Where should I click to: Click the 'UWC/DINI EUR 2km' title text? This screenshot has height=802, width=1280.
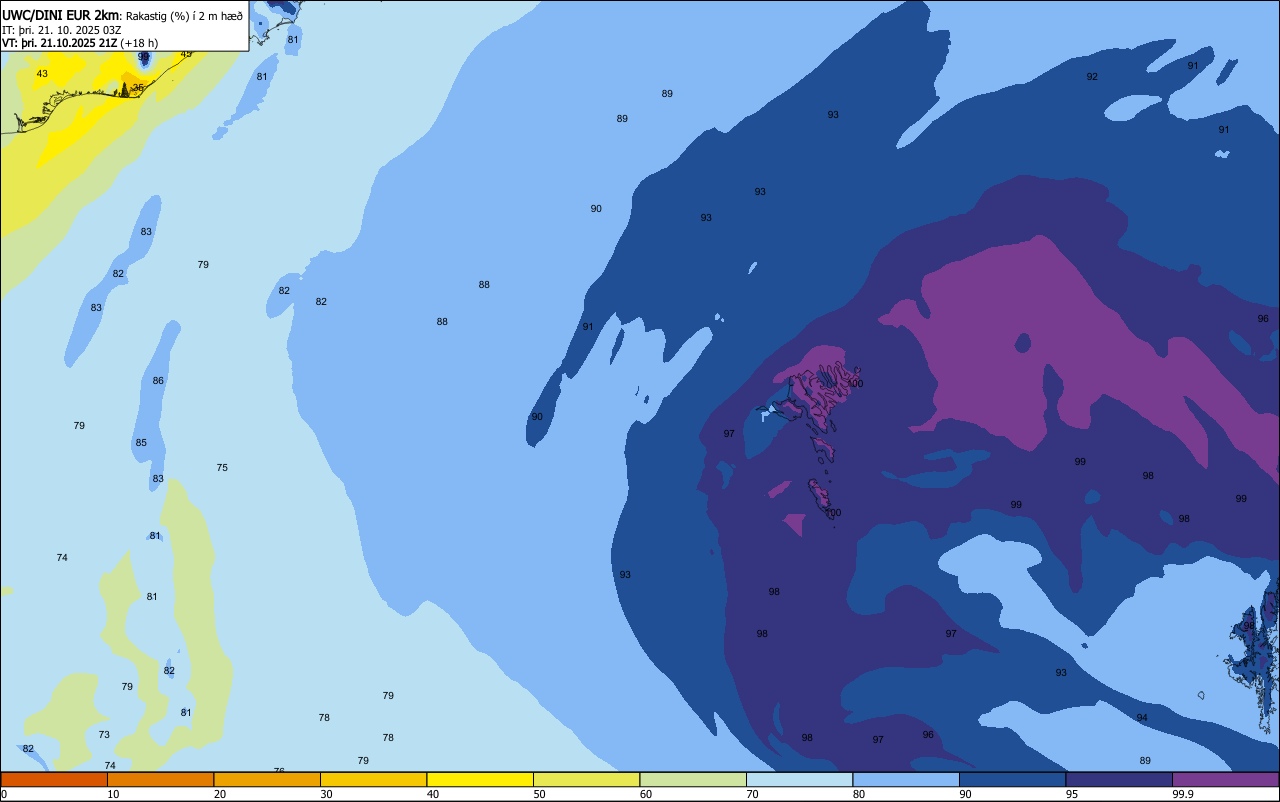(60, 15)
